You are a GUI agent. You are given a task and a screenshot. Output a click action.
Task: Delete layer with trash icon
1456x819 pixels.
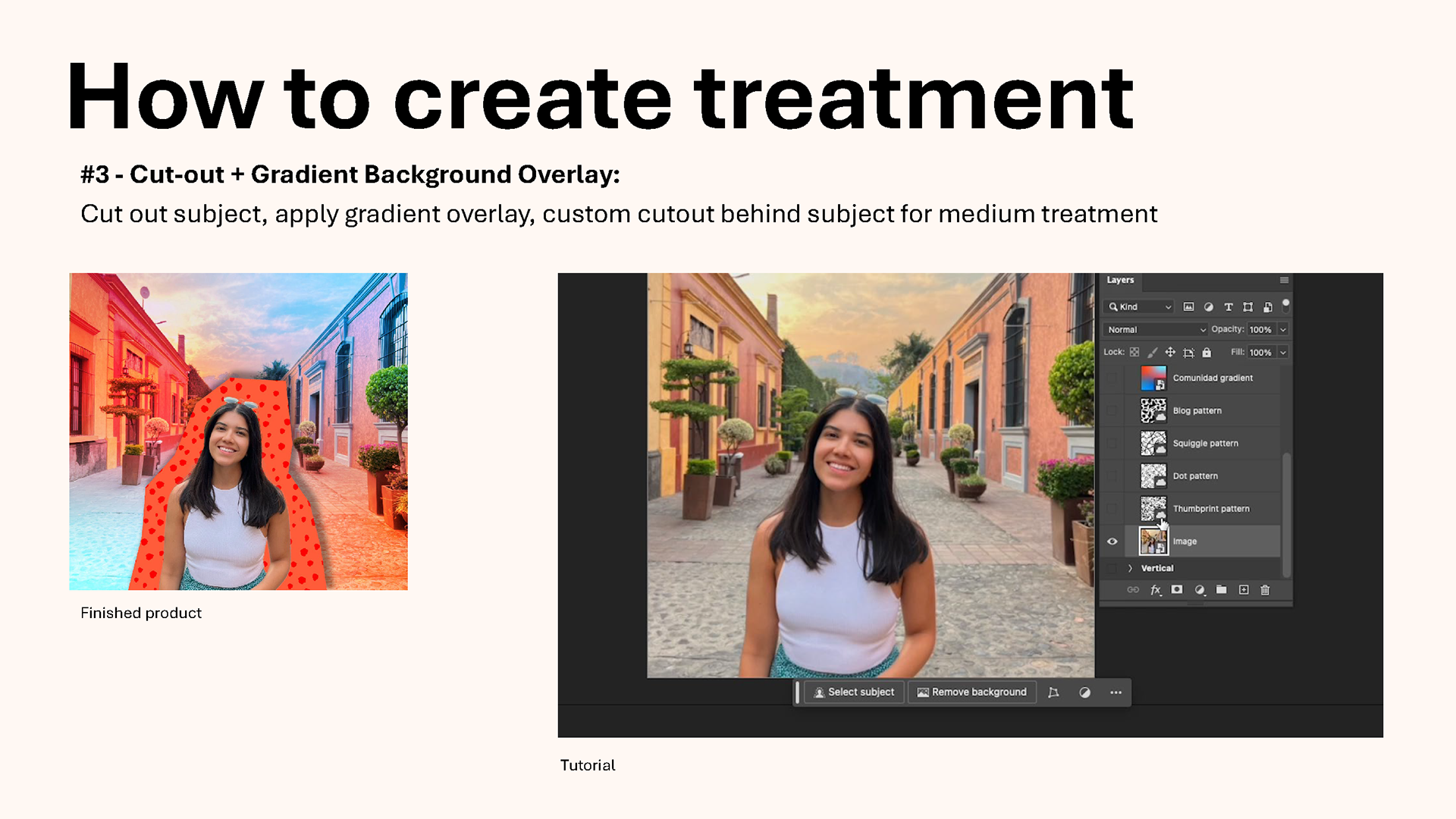(1265, 590)
